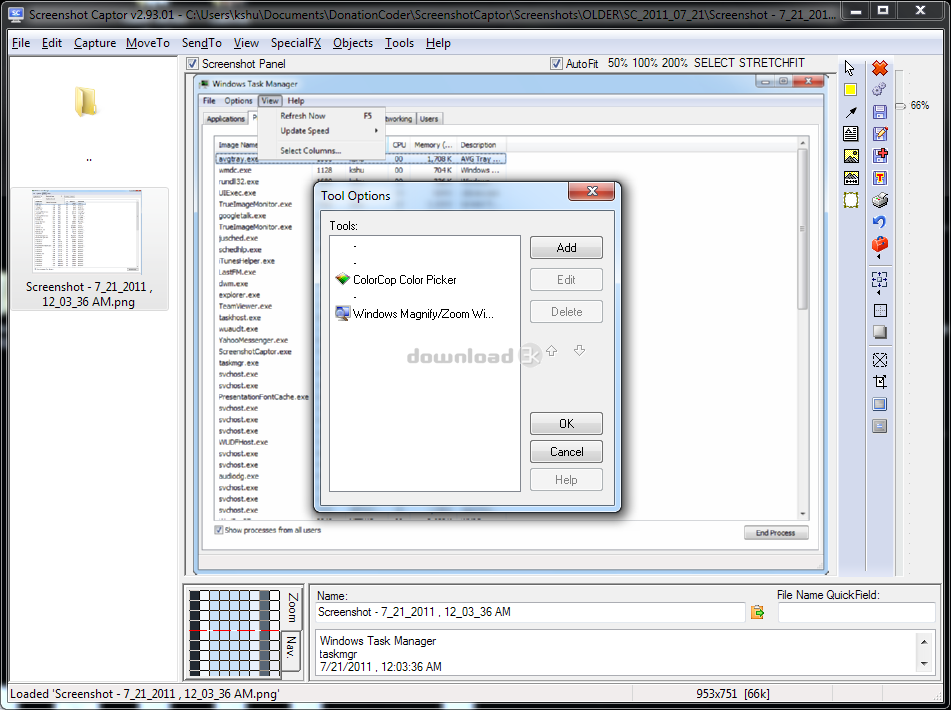The height and width of the screenshot is (710, 951).
Task: Expand the arrow below the blue-arrows square icon
Action: (879, 293)
